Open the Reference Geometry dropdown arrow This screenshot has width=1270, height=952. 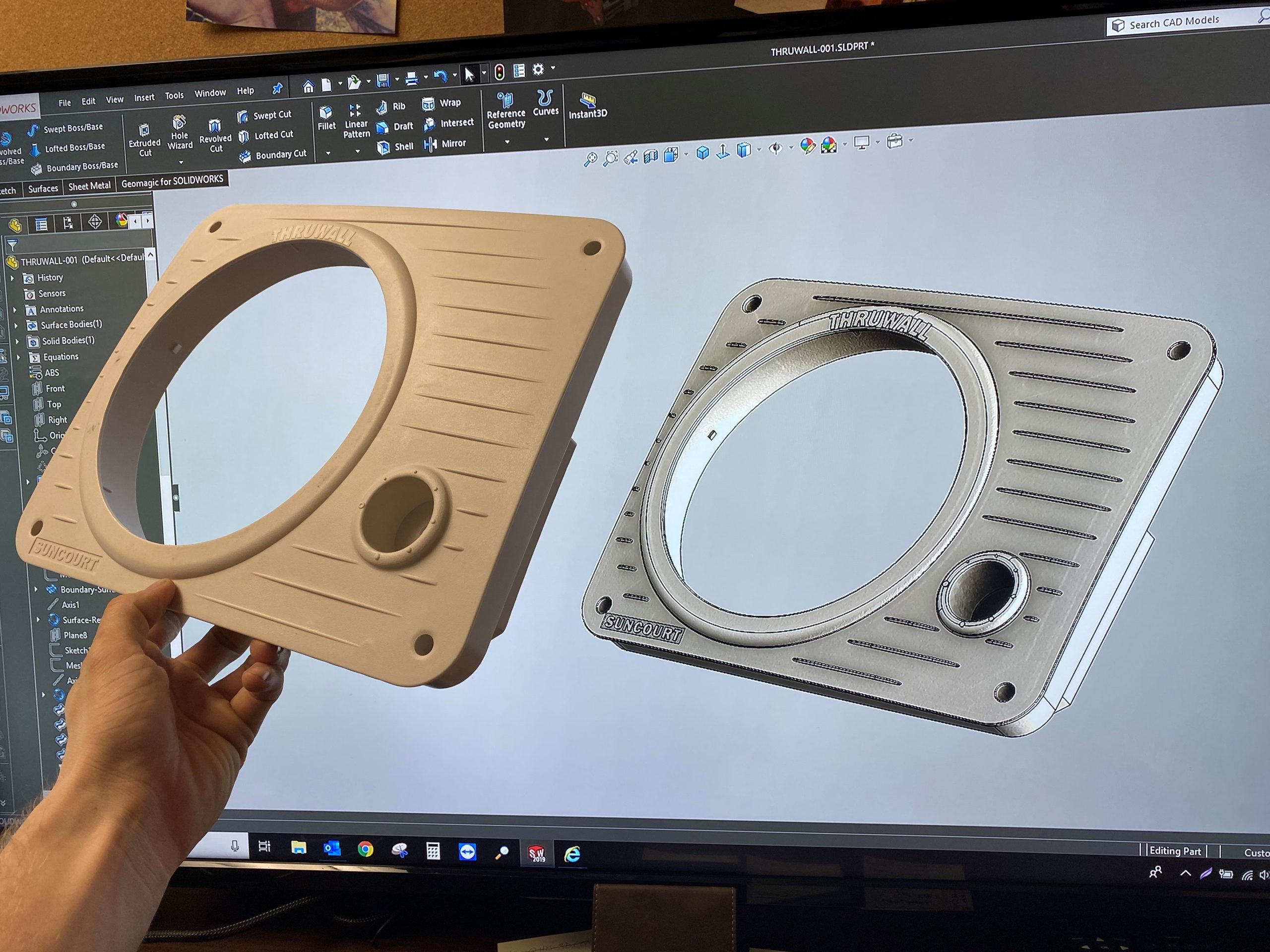click(x=507, y=142)
